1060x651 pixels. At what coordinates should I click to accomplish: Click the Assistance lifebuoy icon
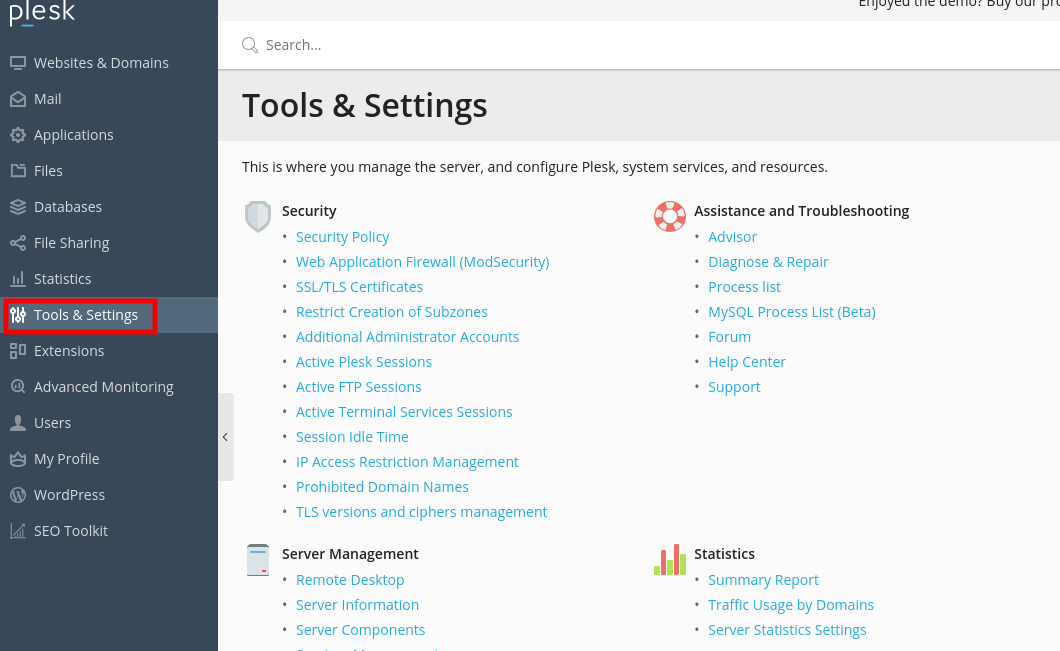pos(670,216)
